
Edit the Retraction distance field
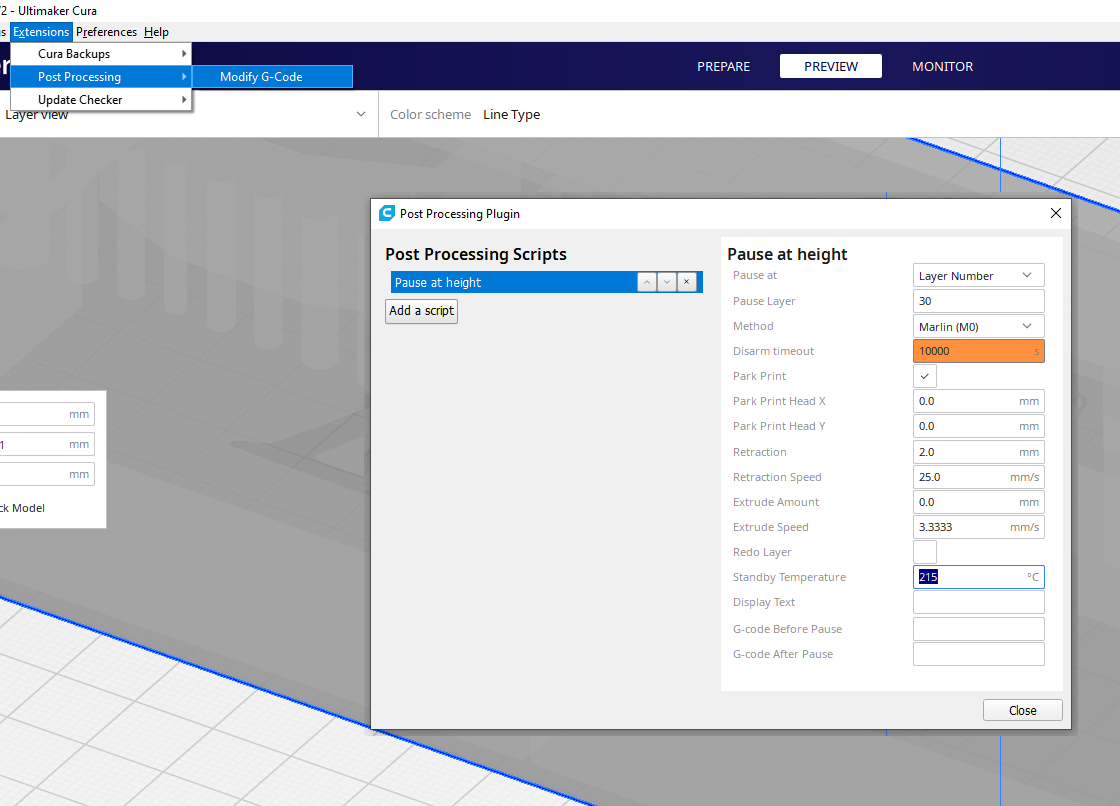[979, 452]
